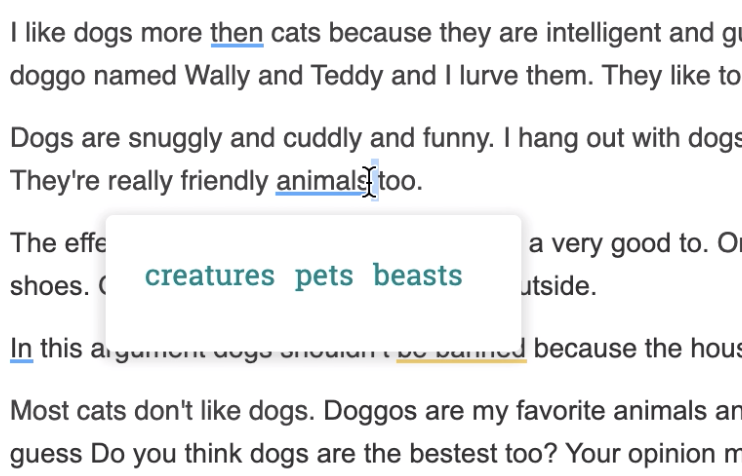The height and width of the screenshot is (476, 742).
Task: Click the word 'snuggly' in second paragraph
Action: point(175,139)
